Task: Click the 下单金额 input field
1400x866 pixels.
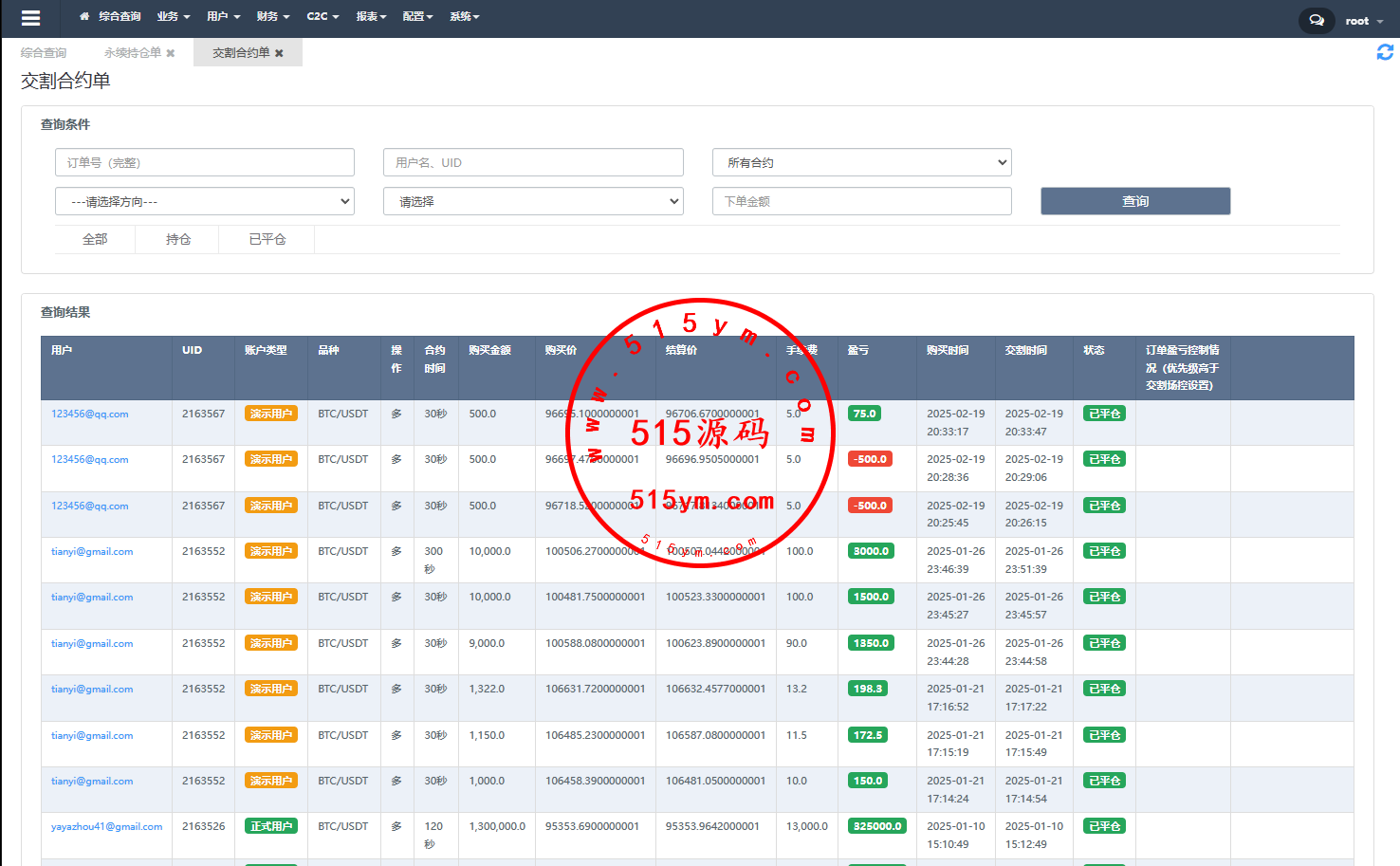Action: click(861, 202)
